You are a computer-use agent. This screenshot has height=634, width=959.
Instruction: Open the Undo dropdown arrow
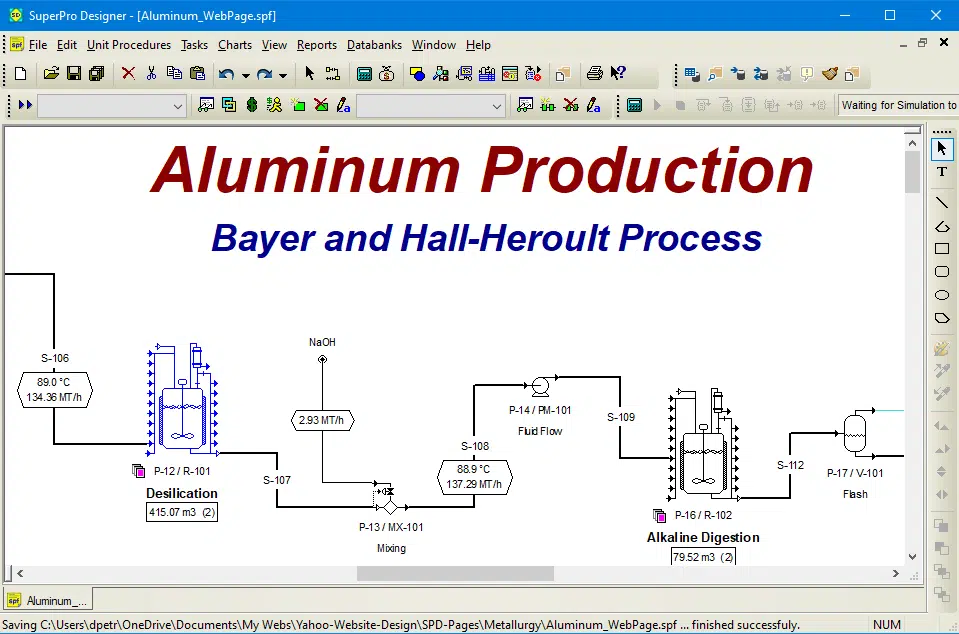pos(245,73)
